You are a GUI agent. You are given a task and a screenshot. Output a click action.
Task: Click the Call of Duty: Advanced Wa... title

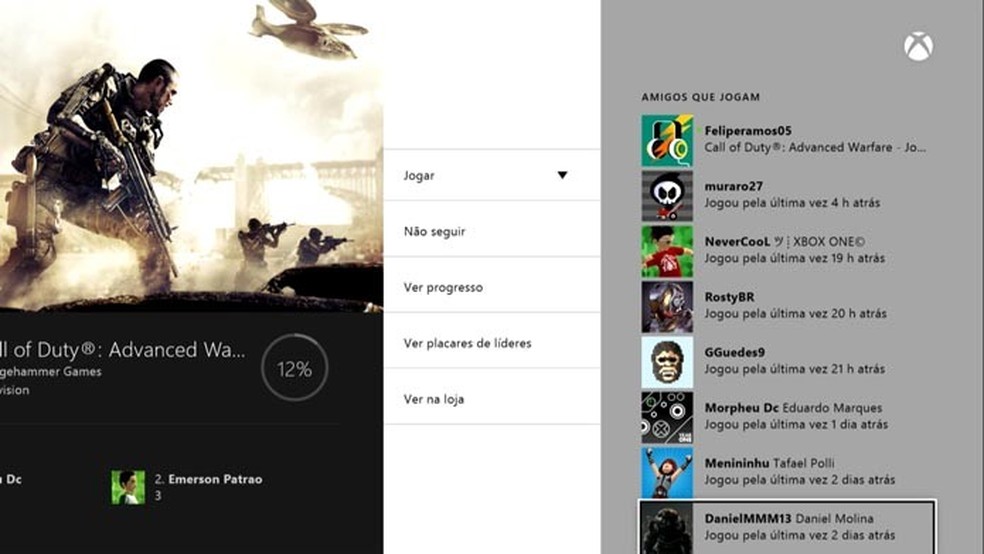(x=122, y=349)
